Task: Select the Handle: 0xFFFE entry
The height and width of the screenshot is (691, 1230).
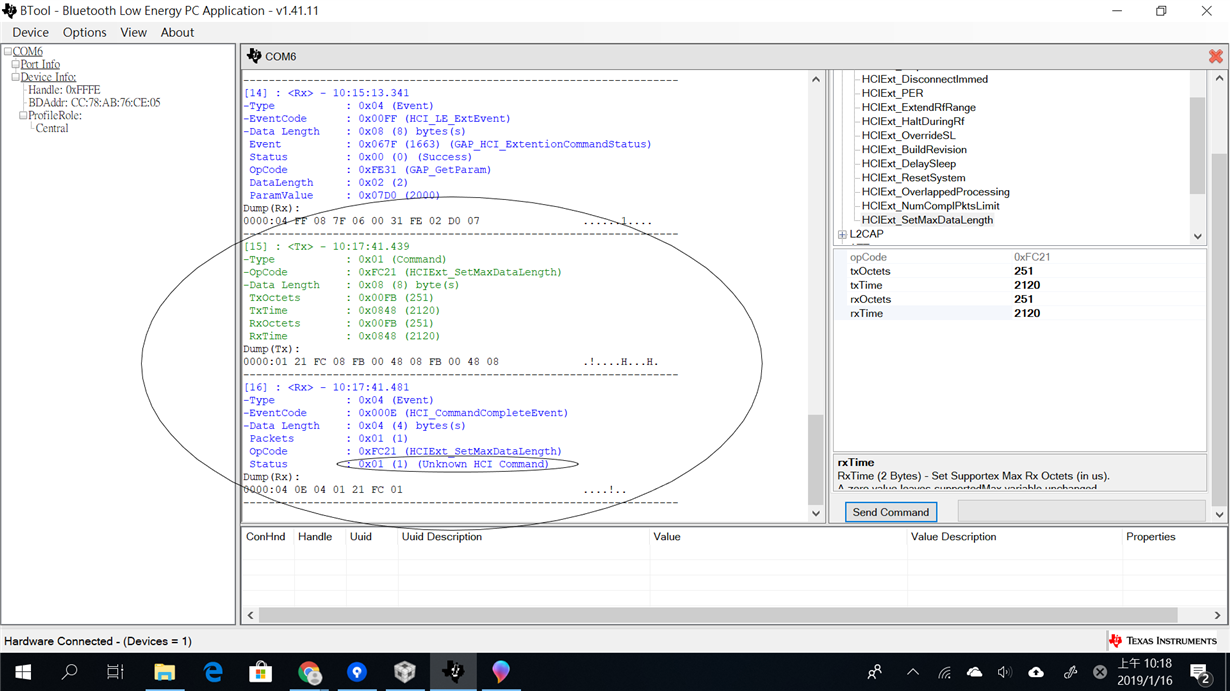Action: [64, 90]
